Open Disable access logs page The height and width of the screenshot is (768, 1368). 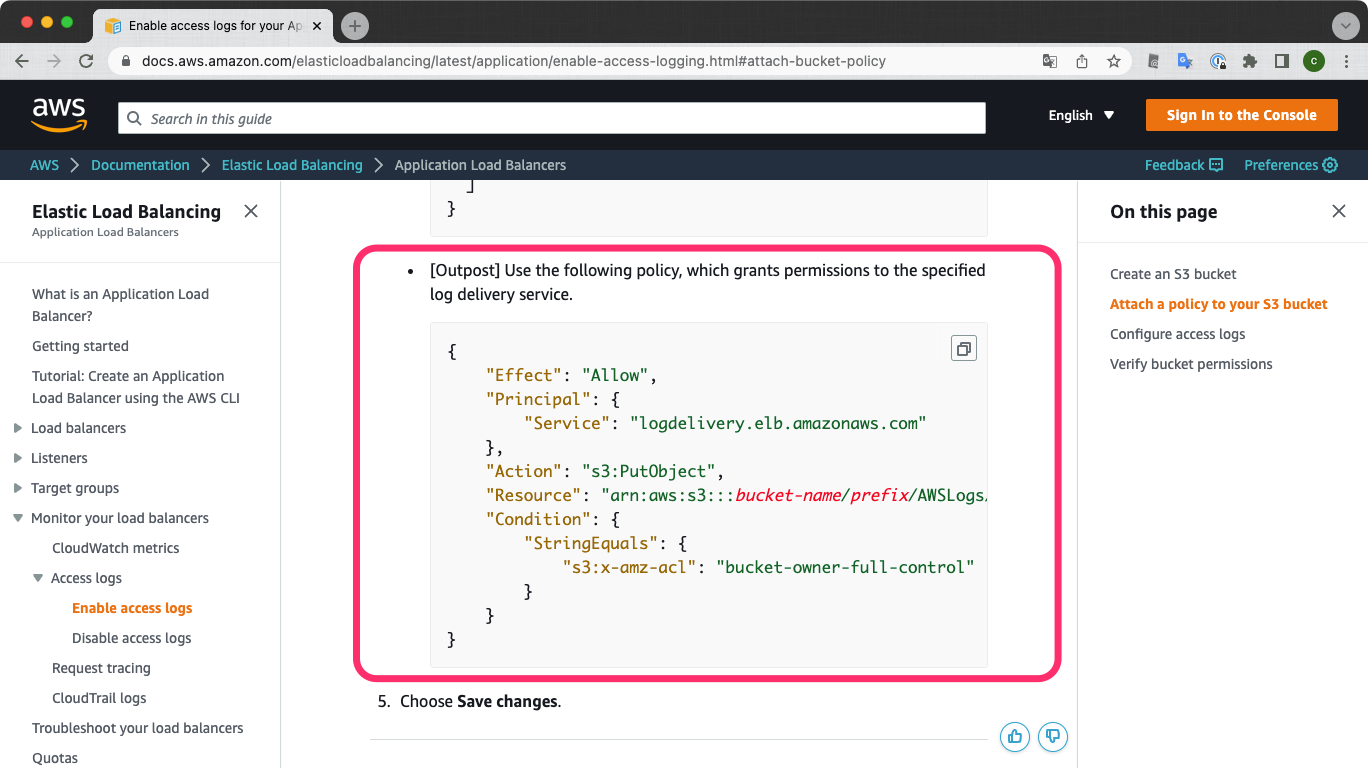point(131,638)
